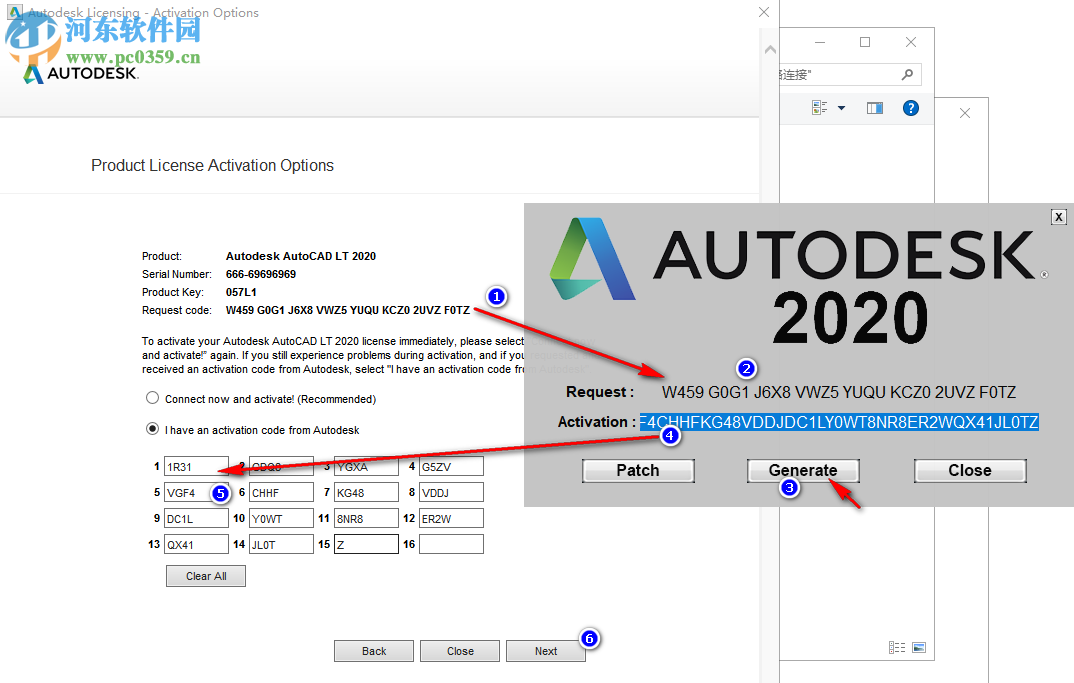Select the Connect now and activate option
Screen dimensions: 1074x683
pos(152,397)
